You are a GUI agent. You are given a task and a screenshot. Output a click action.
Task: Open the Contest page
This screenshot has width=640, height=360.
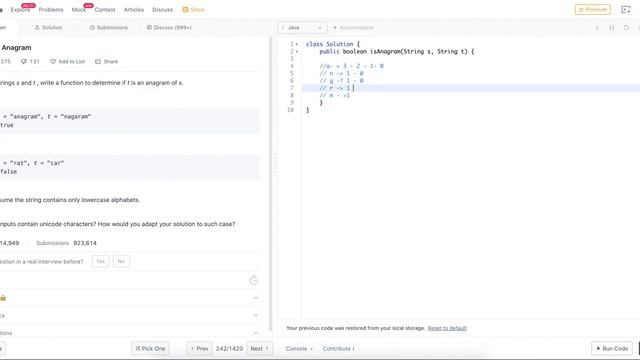coord(105,9)
